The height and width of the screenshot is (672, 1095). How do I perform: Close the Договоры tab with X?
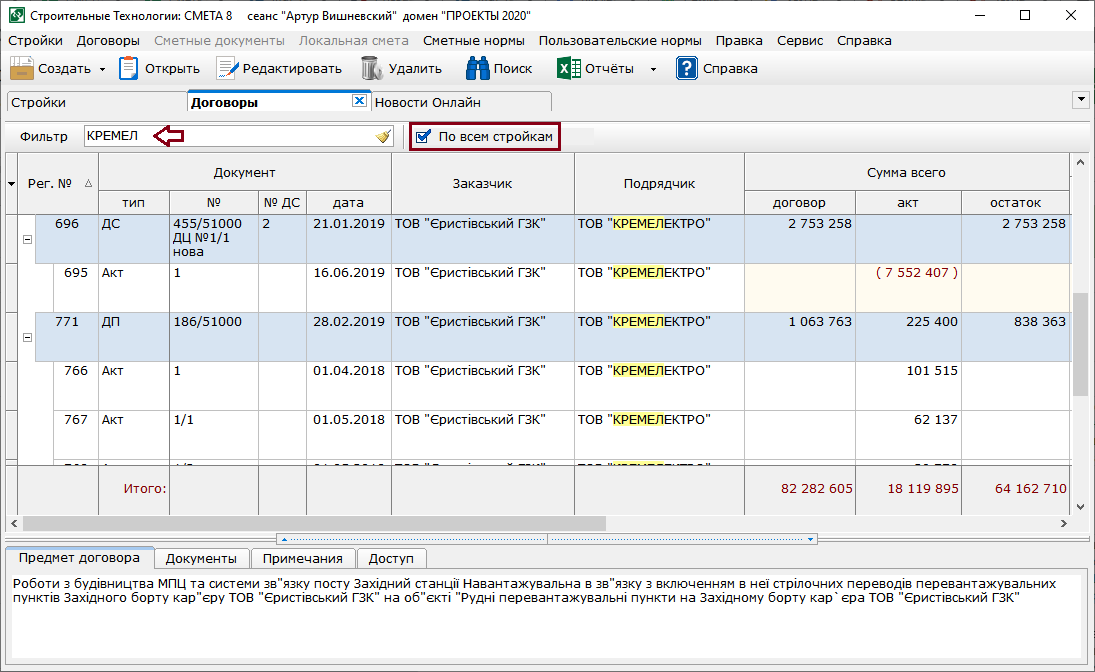point(359,101)
